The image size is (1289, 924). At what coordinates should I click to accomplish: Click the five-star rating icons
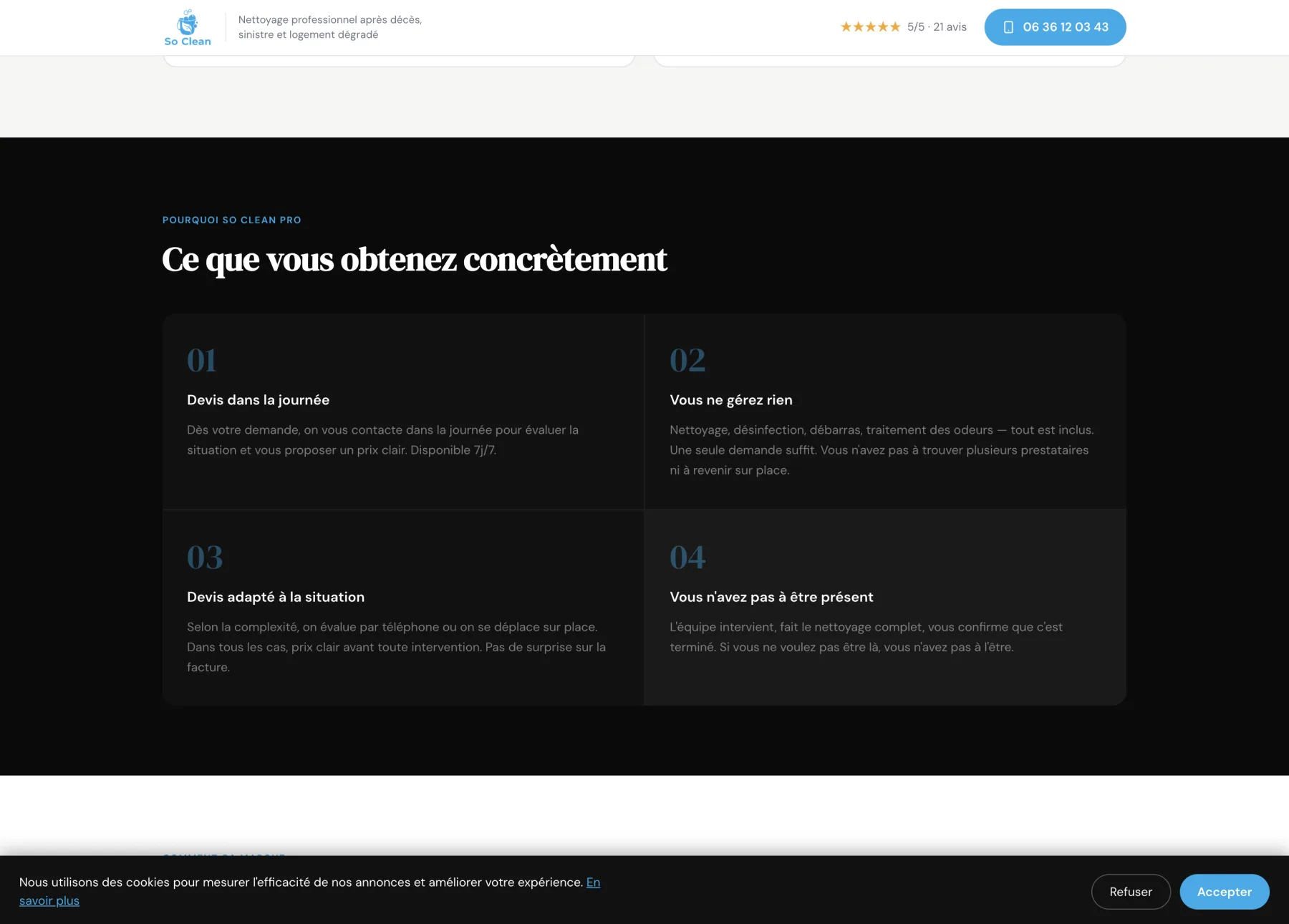click(x=870, y=26)
